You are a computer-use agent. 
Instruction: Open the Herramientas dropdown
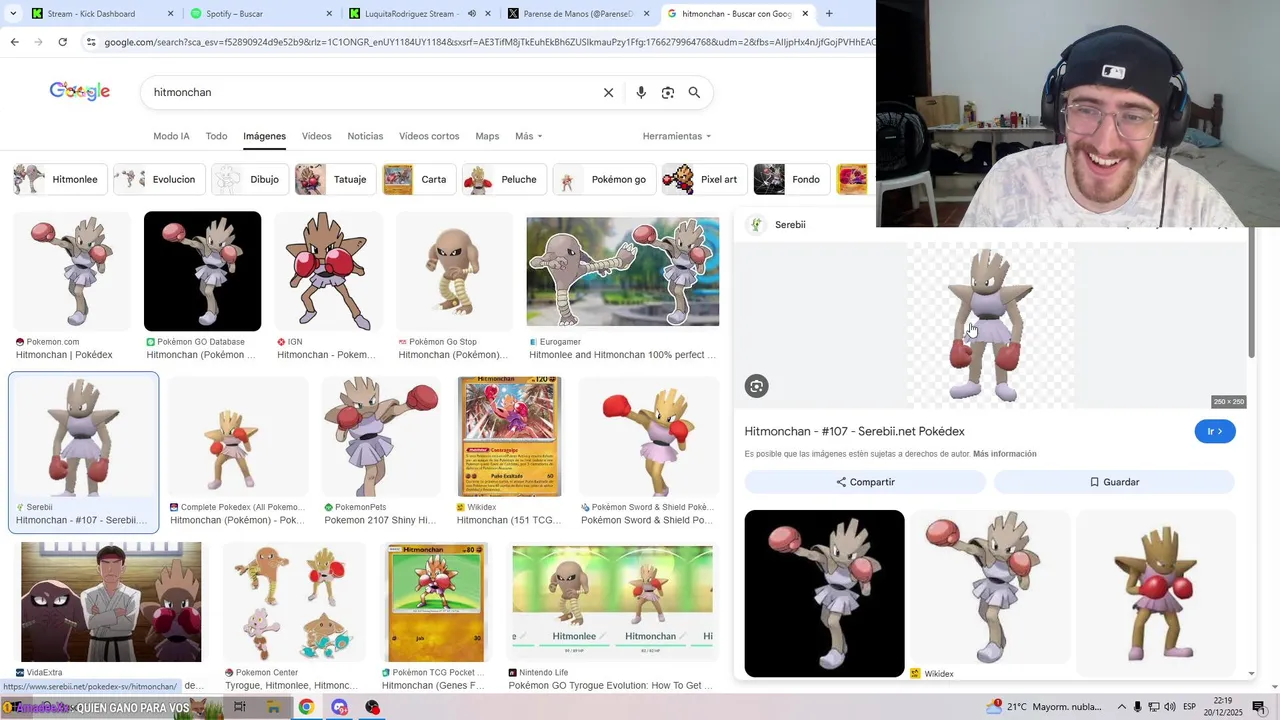click(677, 136)
